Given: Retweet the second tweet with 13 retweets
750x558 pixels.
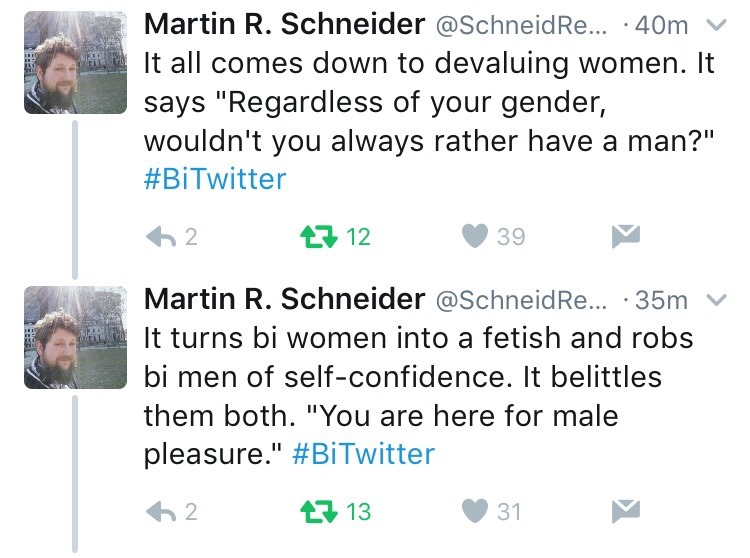Looking at the screenshot, I should [317, 512].
